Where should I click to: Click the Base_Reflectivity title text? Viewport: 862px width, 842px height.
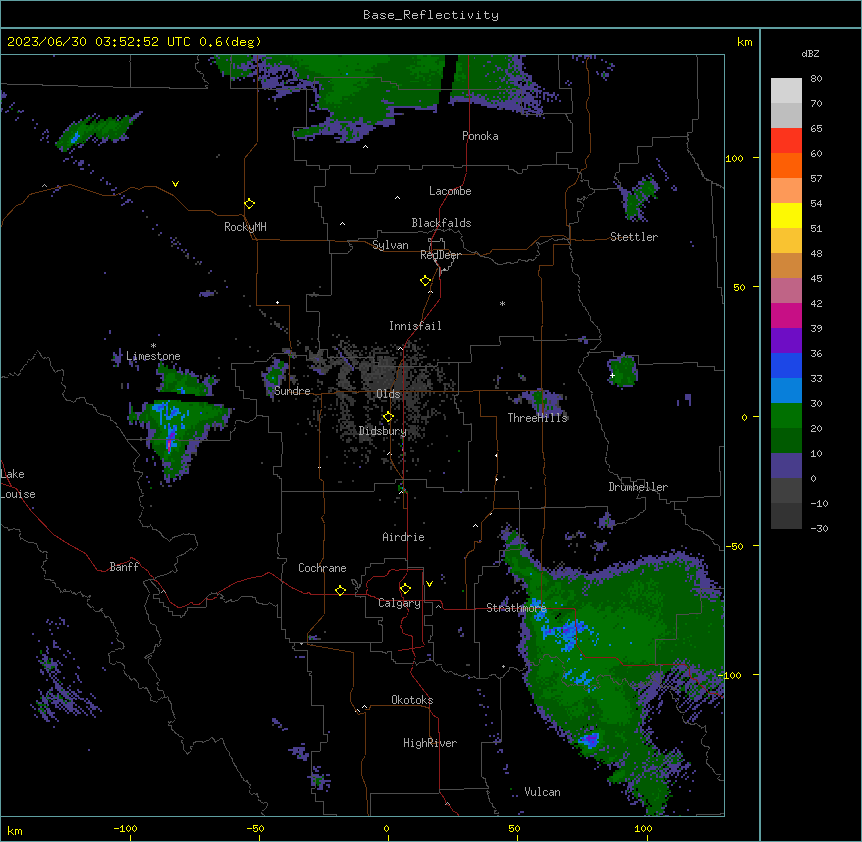431,15
